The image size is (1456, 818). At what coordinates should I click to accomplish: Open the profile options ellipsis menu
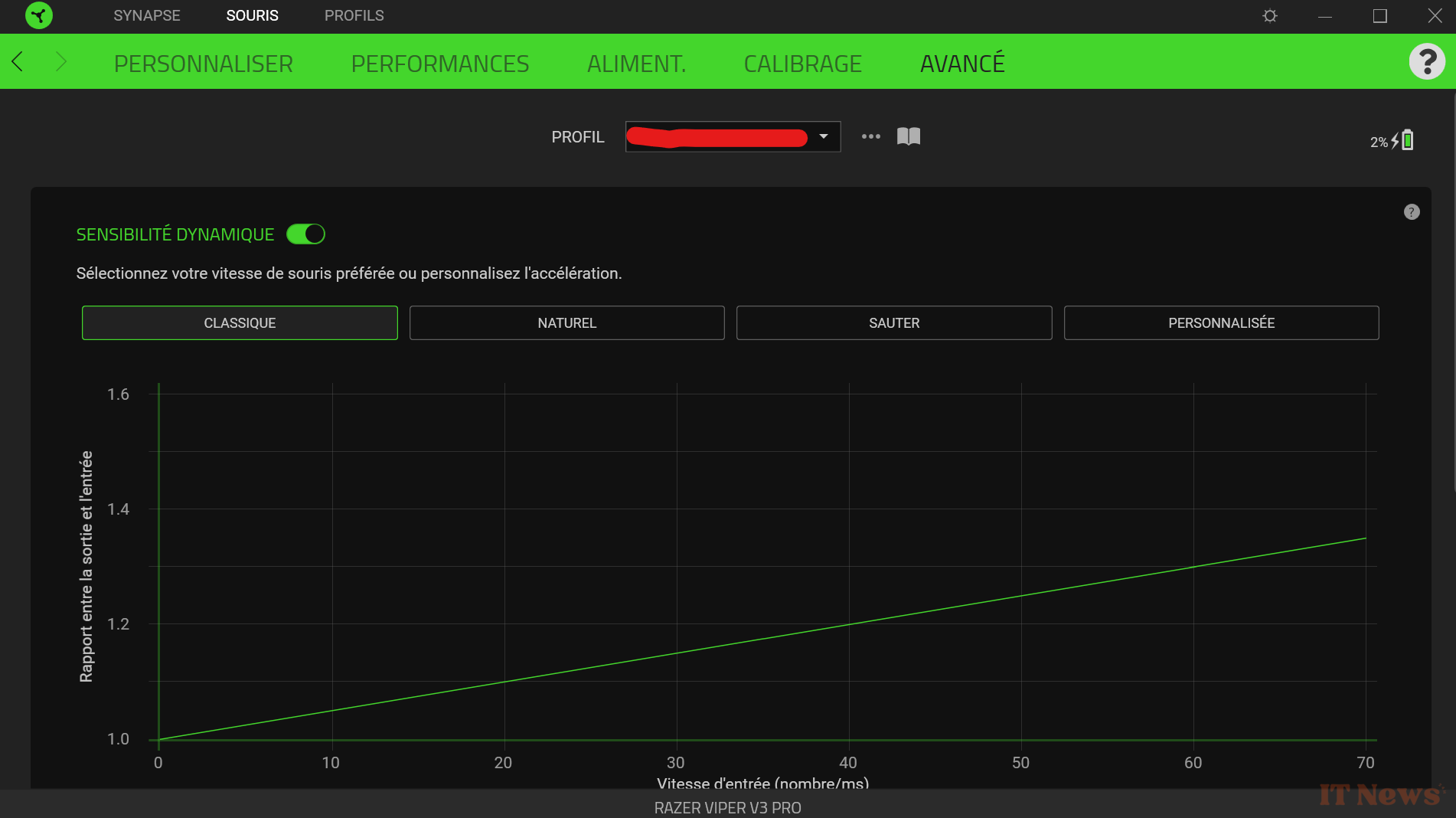click(870, 136)
